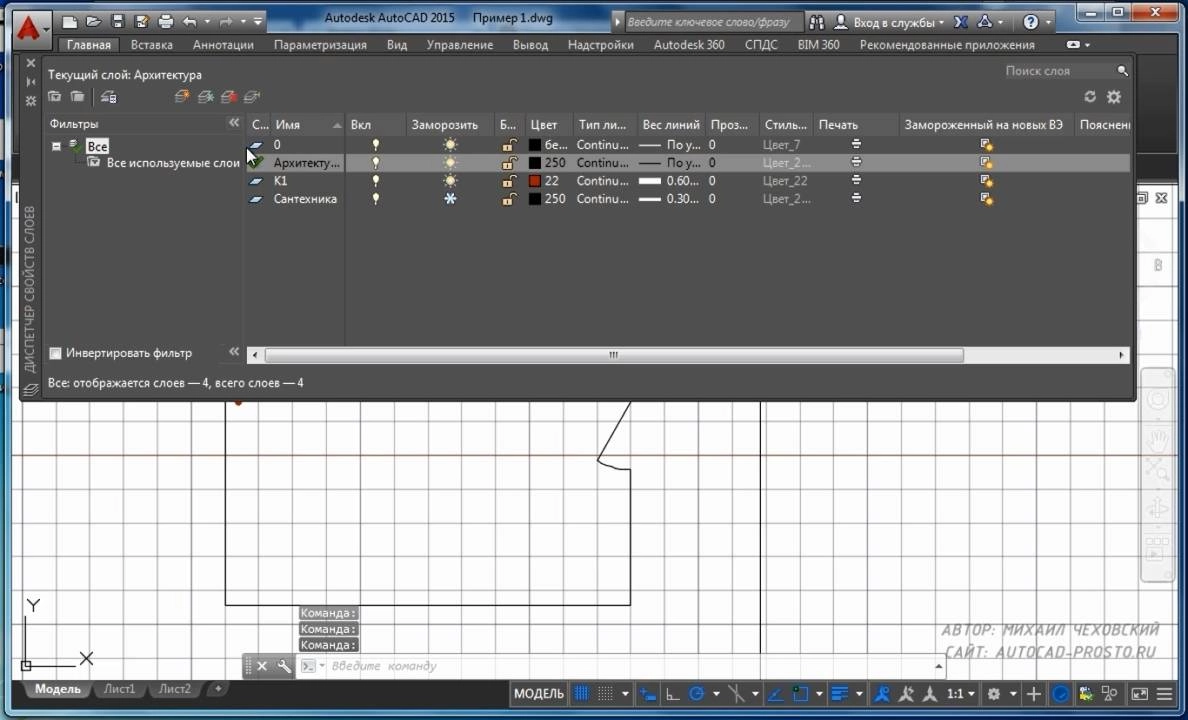Click the annotation scale visibility icon in status bar
The width and height of the screenshot is (1188, 720).
tap(882, 693)
